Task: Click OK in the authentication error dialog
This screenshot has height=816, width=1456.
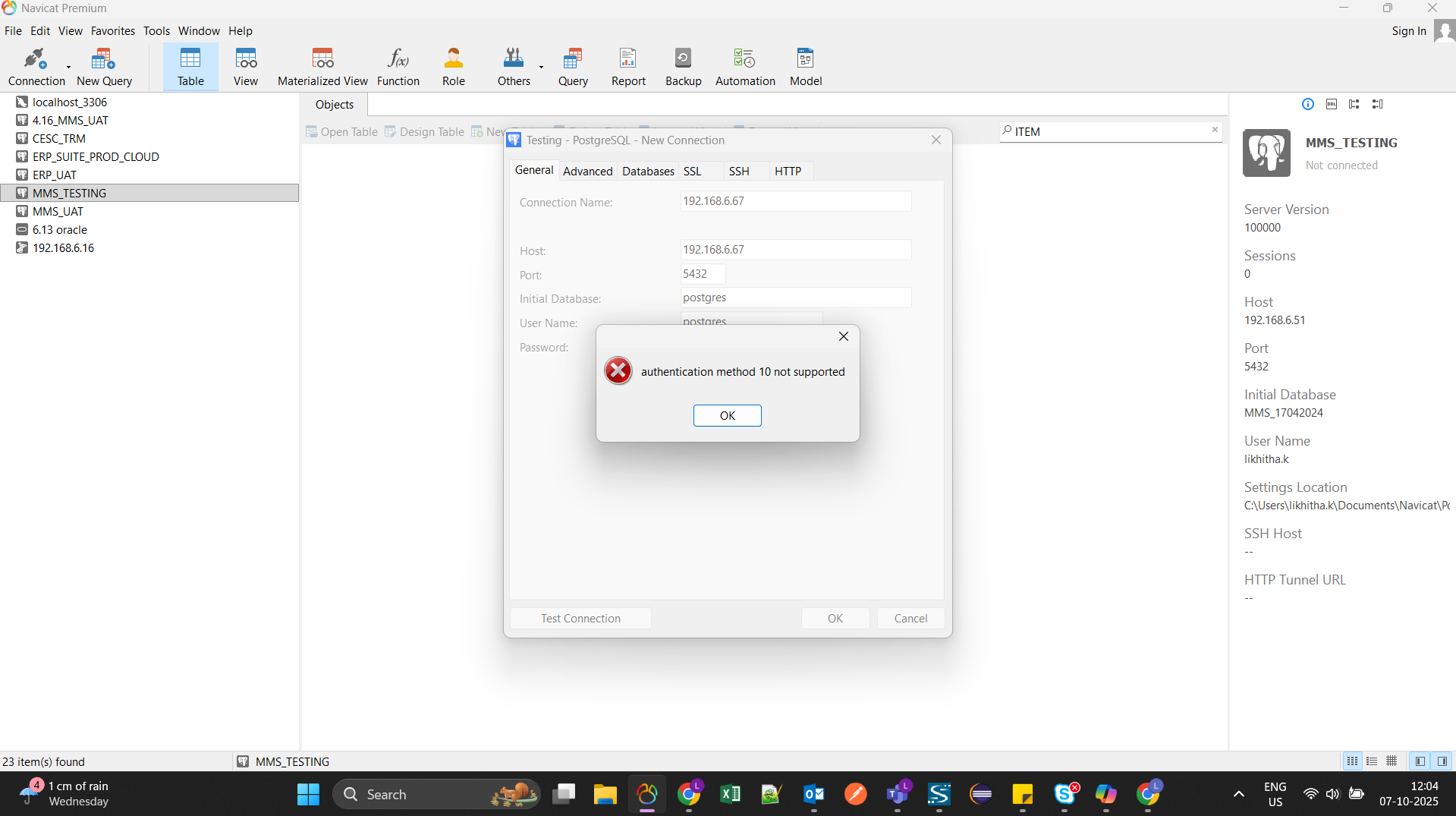Action: pos(727,416)
